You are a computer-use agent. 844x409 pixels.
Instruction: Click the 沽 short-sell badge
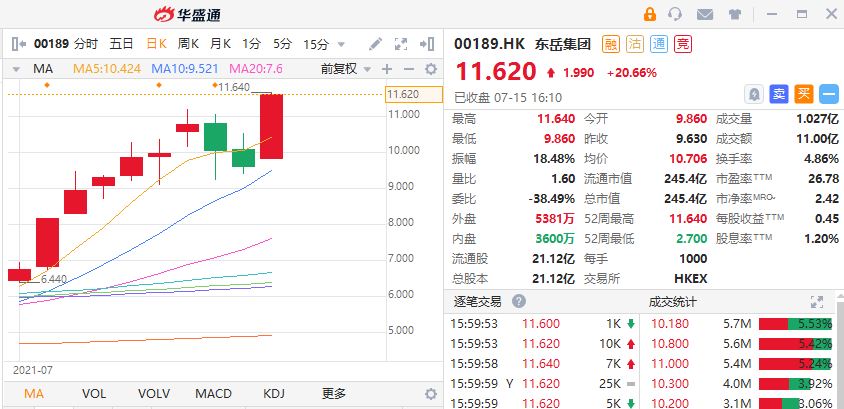pyautogui.click(x=635, y=44)
